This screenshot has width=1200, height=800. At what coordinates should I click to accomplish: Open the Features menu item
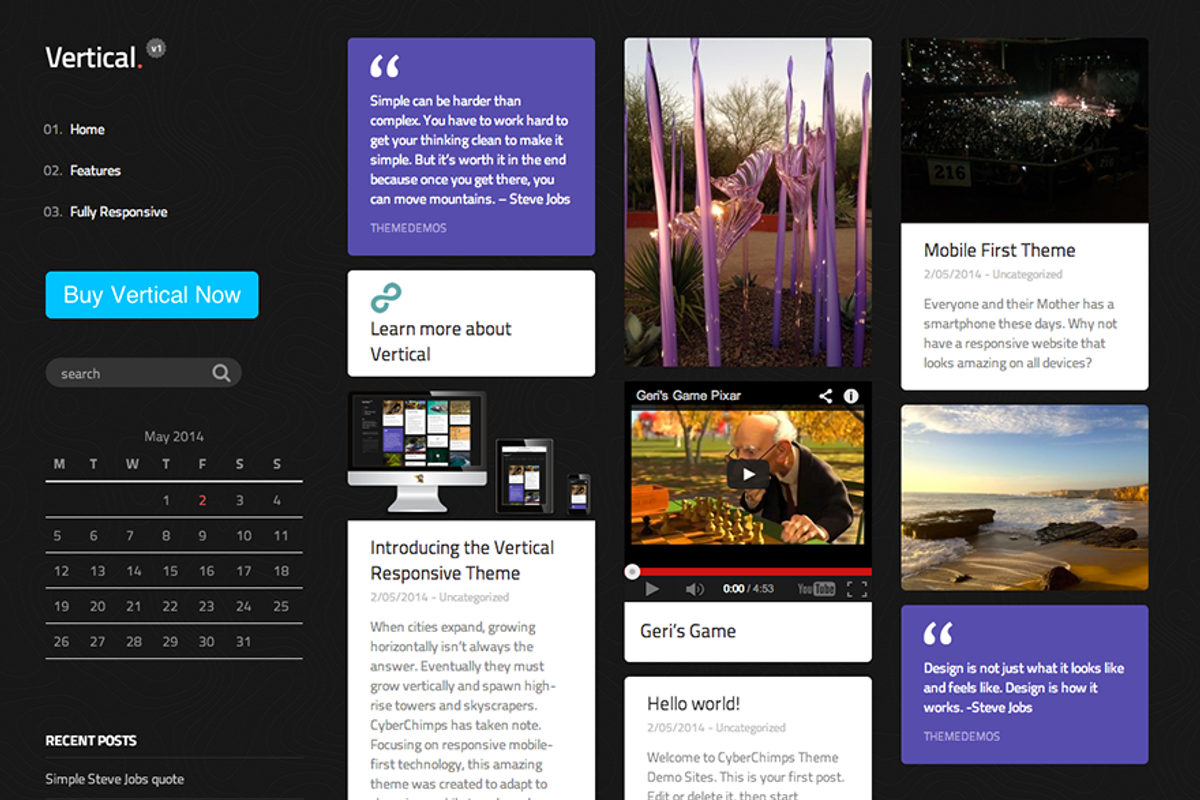coord(95,171)
